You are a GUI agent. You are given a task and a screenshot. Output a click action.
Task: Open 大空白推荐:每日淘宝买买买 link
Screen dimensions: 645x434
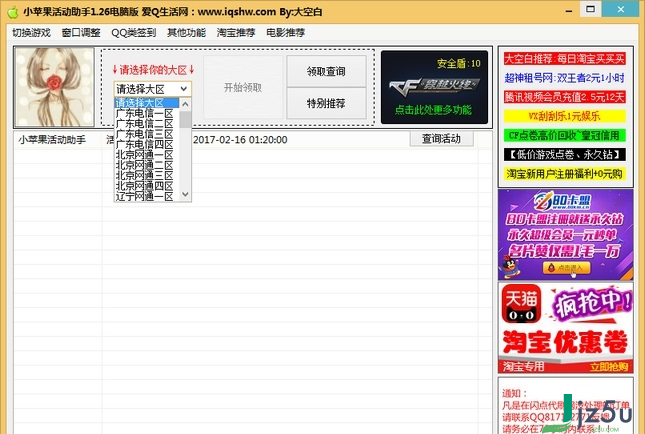tap(564, 59)
